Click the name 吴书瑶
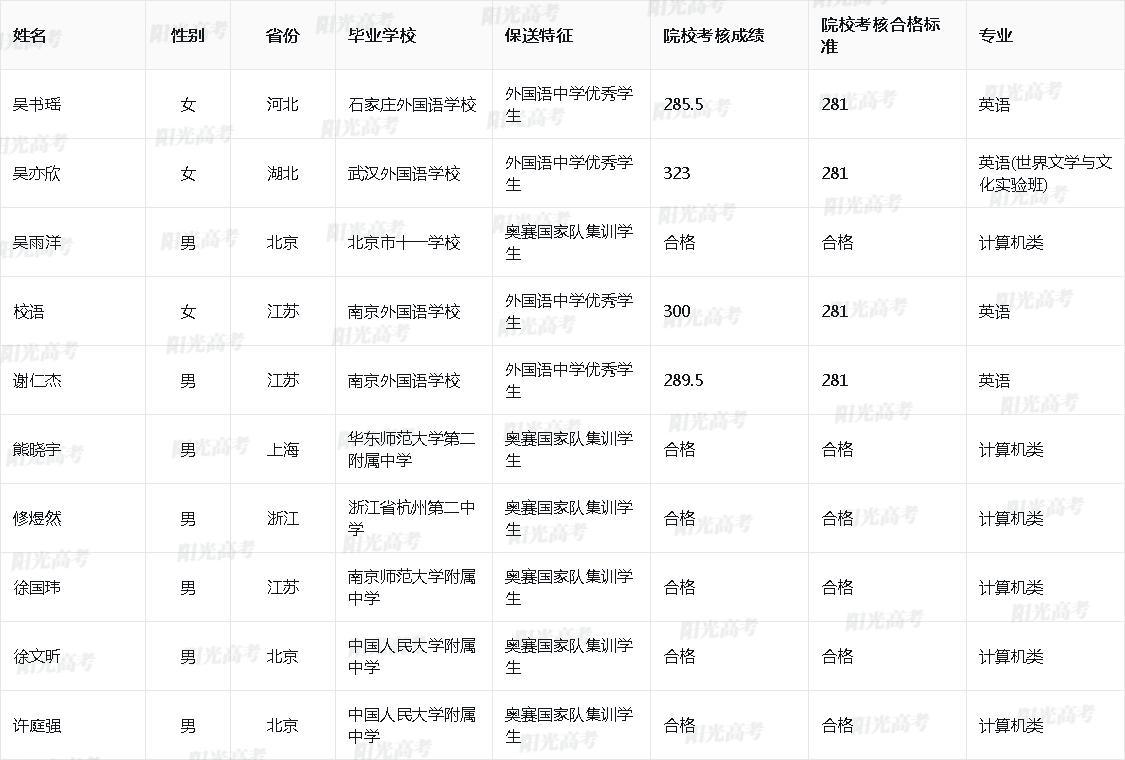The width and height of the screenshot is (1125, 760). click(x=37, y=104)
